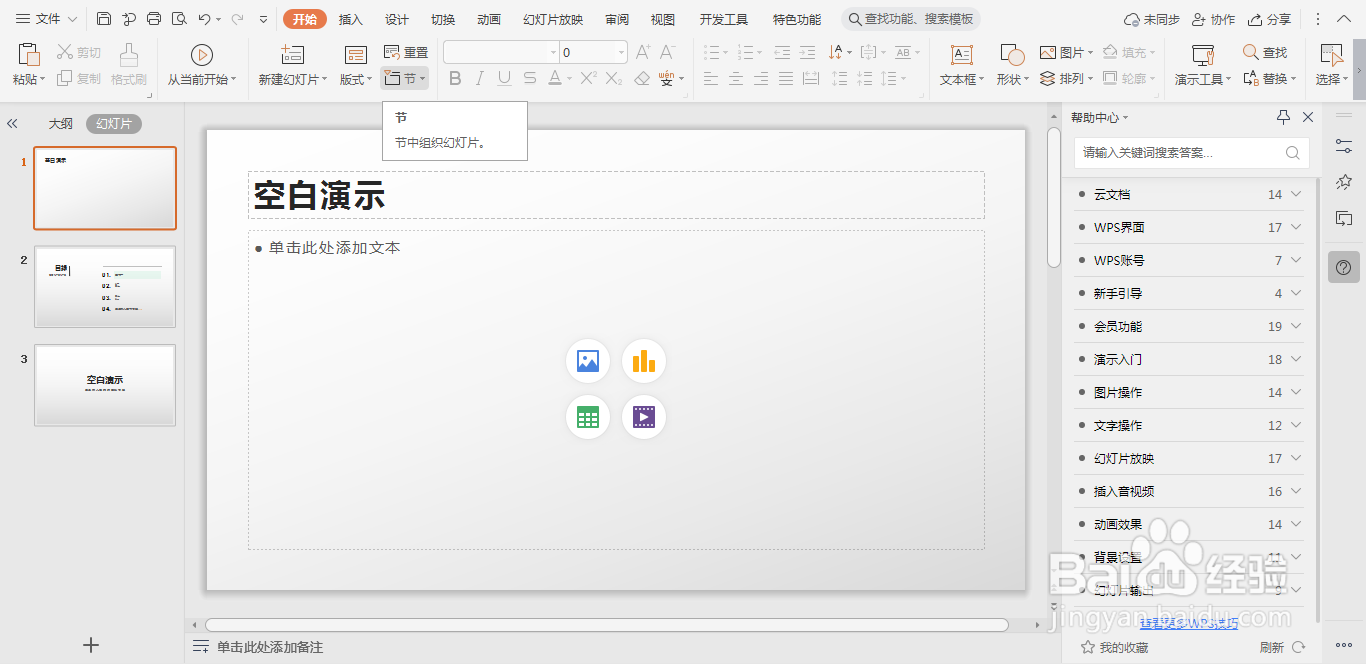Switch to the 视图 ribbon tab
Viewport: 1366px width, 664px height.
pyautogui.click(x=663, y=19)
